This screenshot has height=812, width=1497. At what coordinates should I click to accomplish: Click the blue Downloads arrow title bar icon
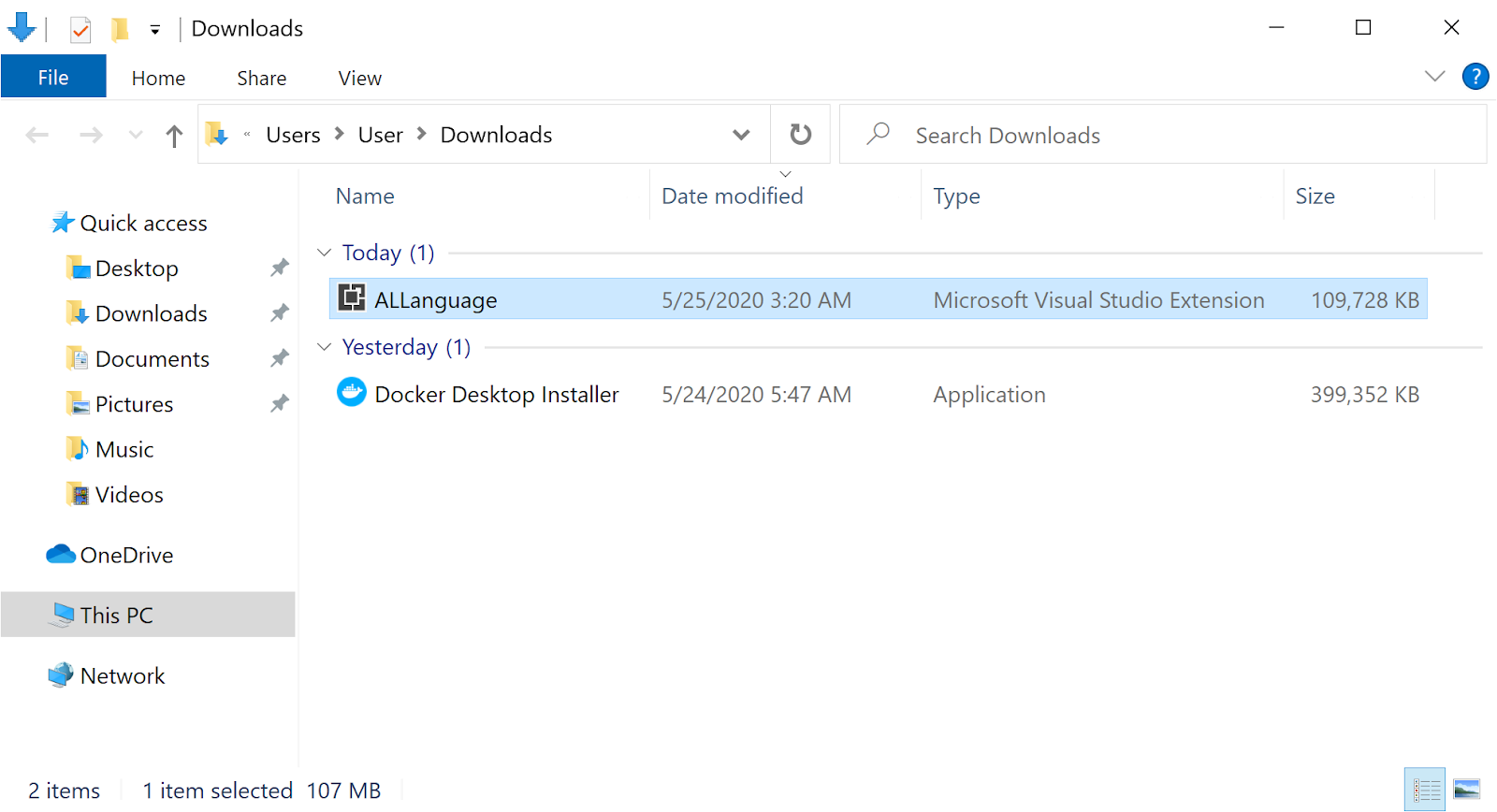22,28
